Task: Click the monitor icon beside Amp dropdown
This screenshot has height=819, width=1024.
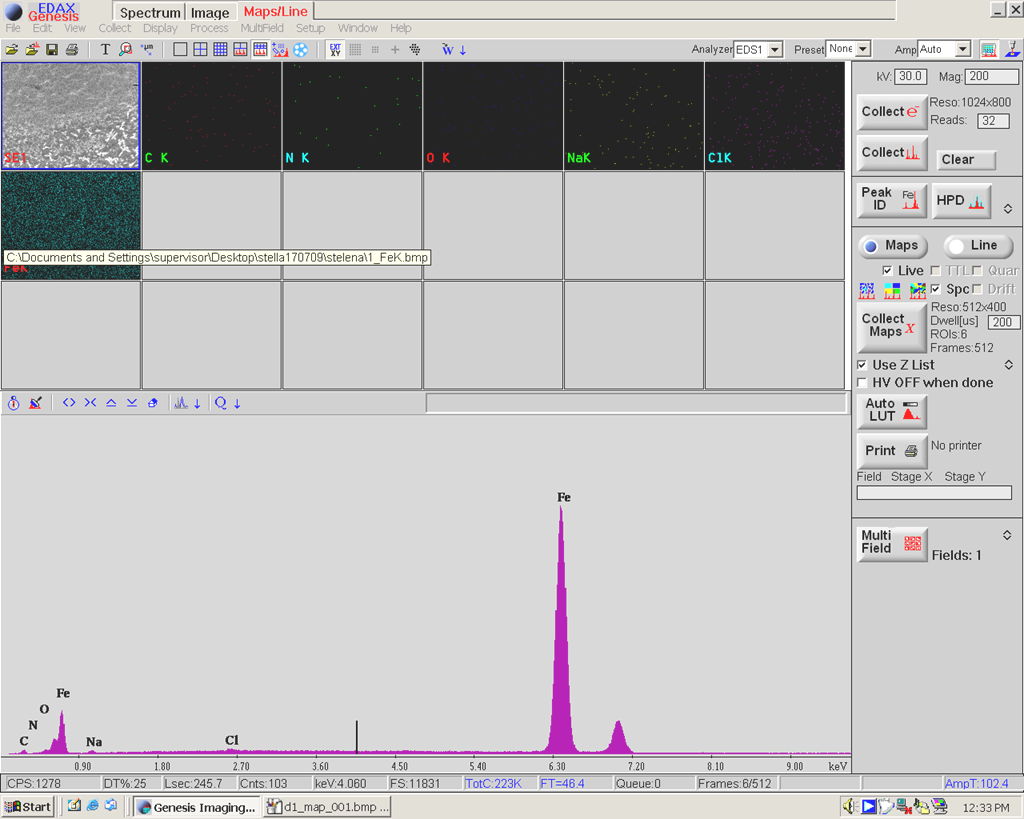Action: [989, 50]
